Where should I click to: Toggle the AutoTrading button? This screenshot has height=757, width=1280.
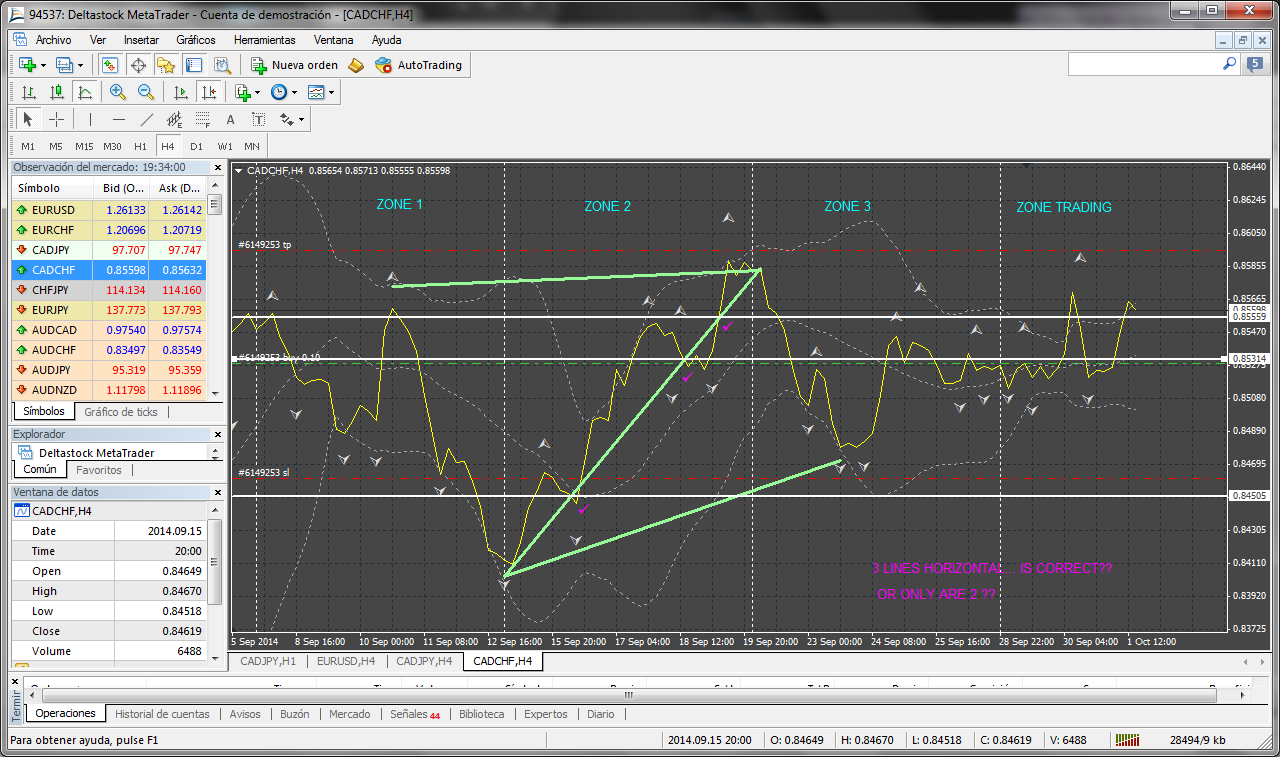pyautogui.click(x=419, y=65)
